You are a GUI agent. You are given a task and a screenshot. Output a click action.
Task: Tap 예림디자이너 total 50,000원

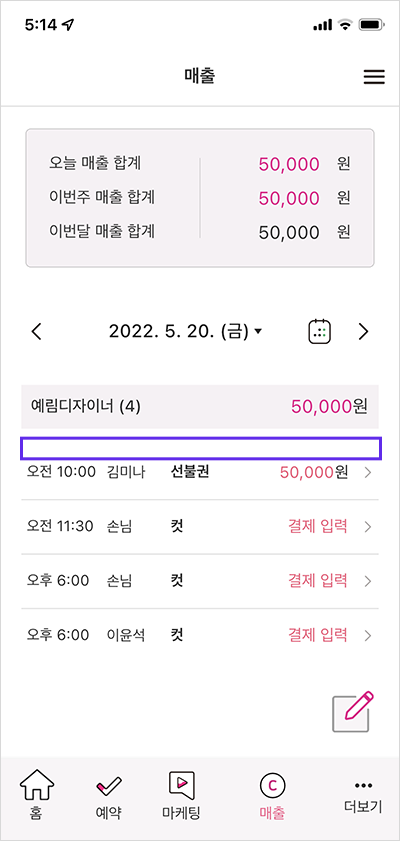tap(329, 407)
